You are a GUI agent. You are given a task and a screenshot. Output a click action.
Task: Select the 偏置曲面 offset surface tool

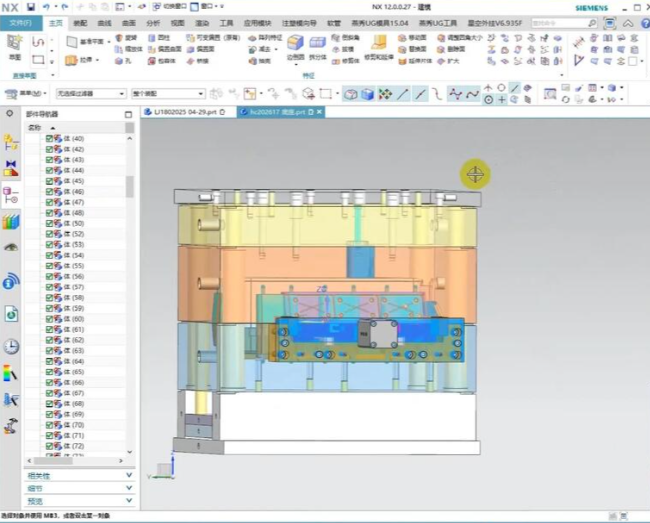pos(165,49)
